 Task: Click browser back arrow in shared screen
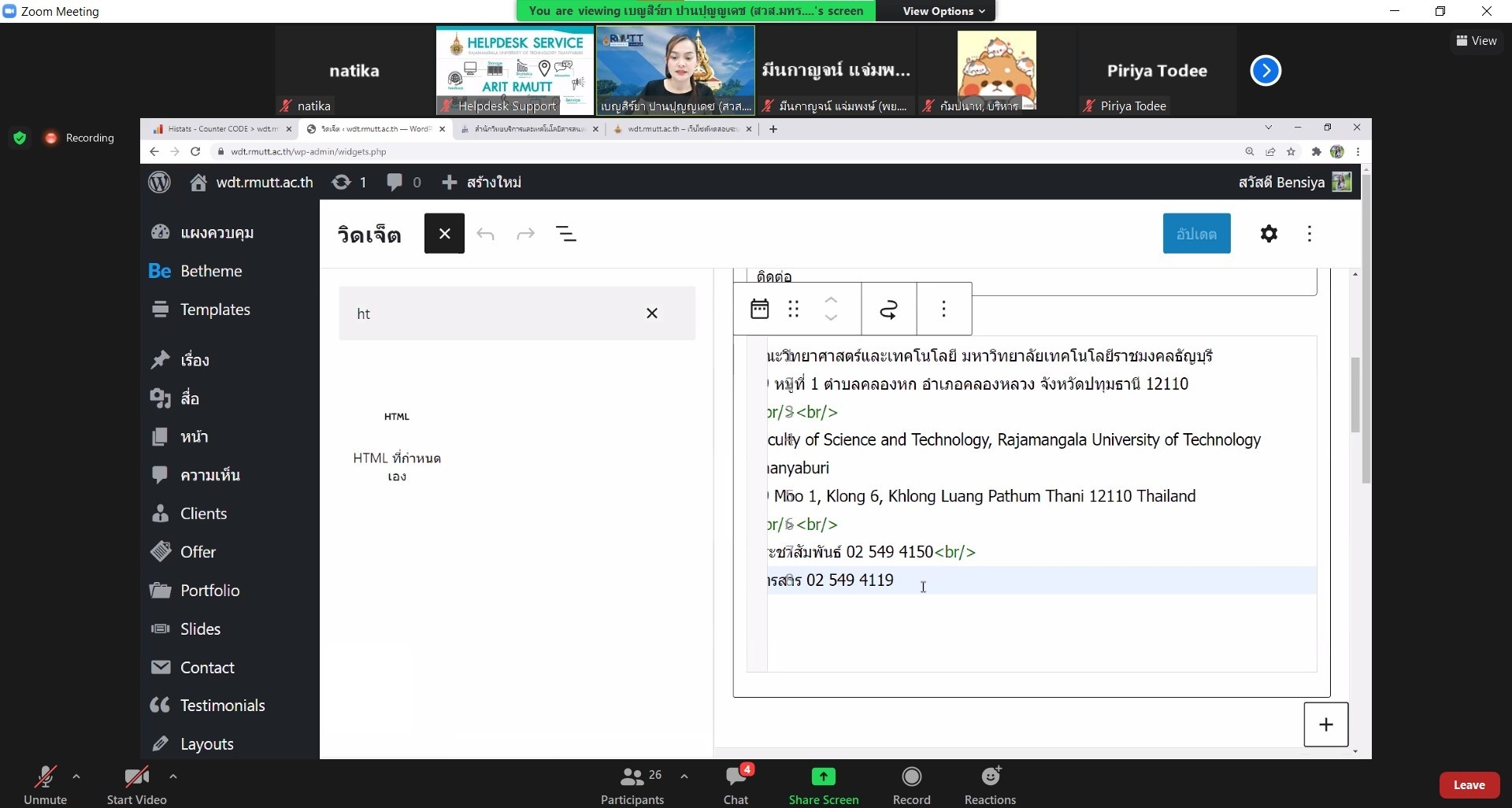coord(154,152)
